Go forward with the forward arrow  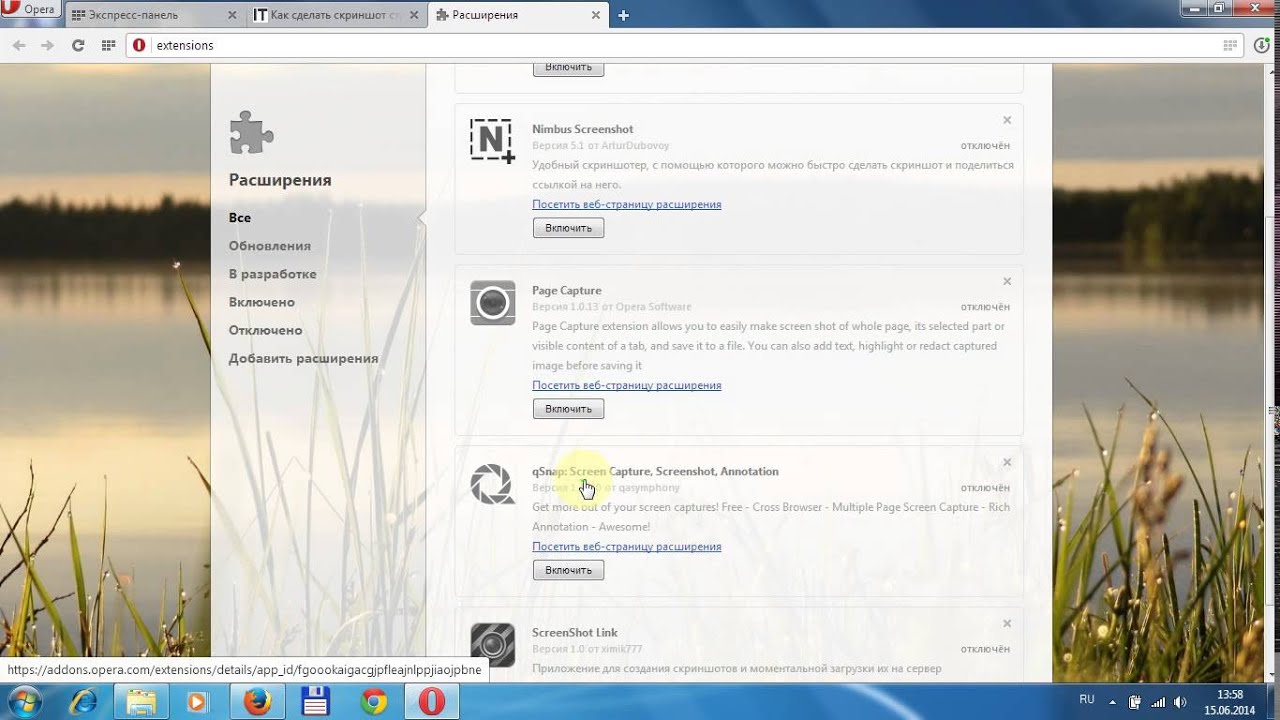[x=47, y=45]
